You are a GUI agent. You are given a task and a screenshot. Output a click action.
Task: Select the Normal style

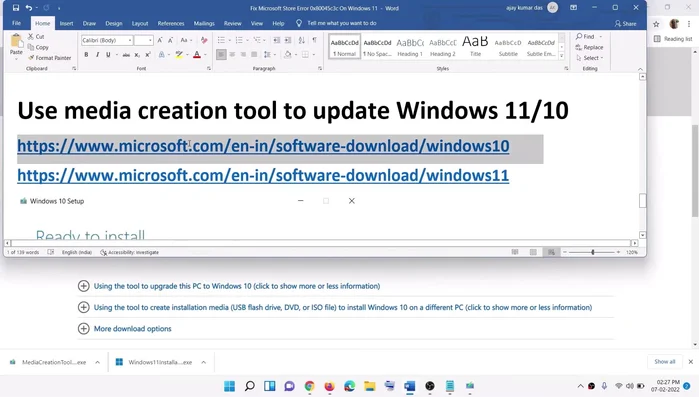[x=345, y=47]
